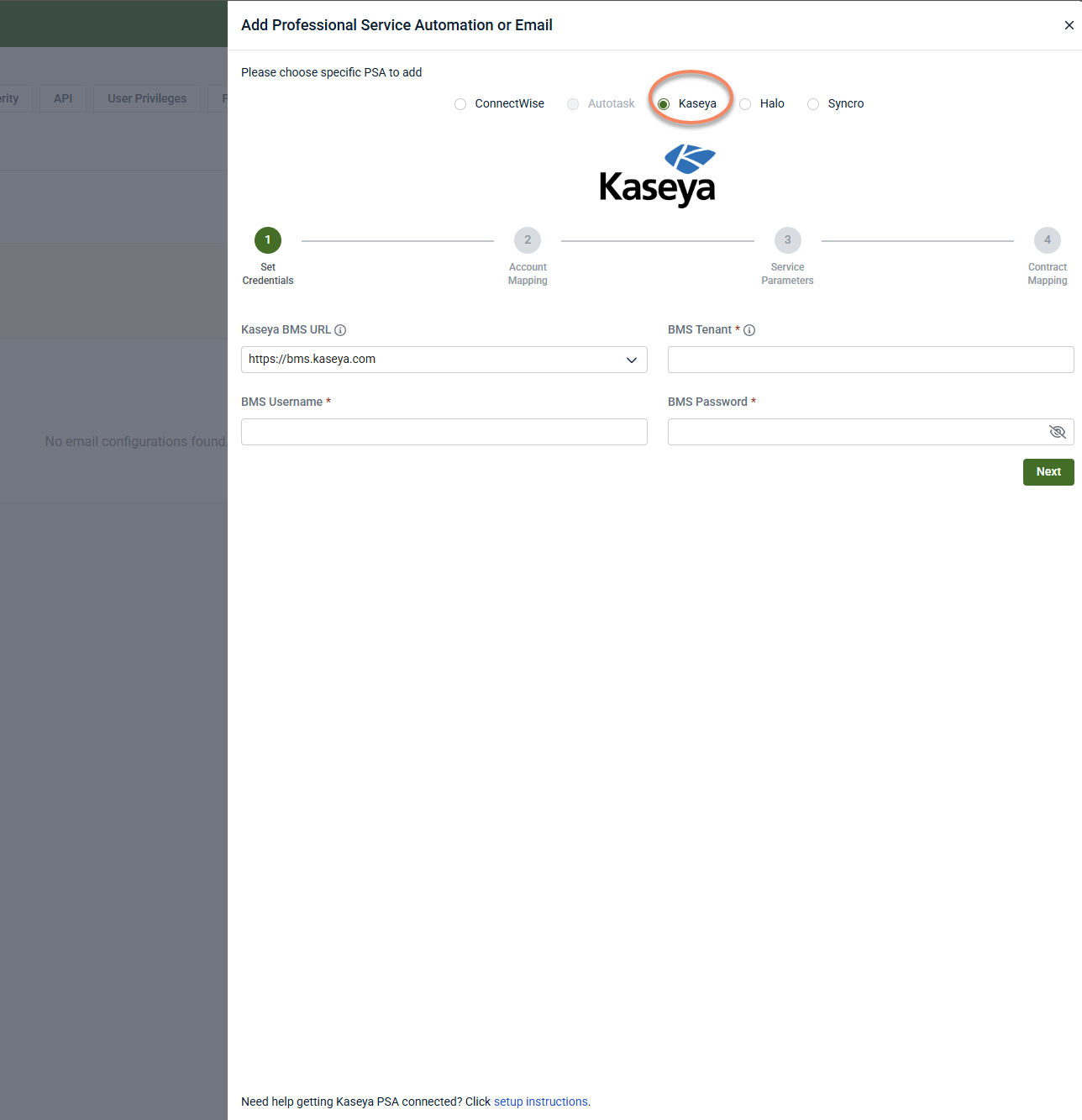The height and width of the screenshot is (1120, 1082).
Task: Open the User Privileges tab
Action: coord(147,98)
